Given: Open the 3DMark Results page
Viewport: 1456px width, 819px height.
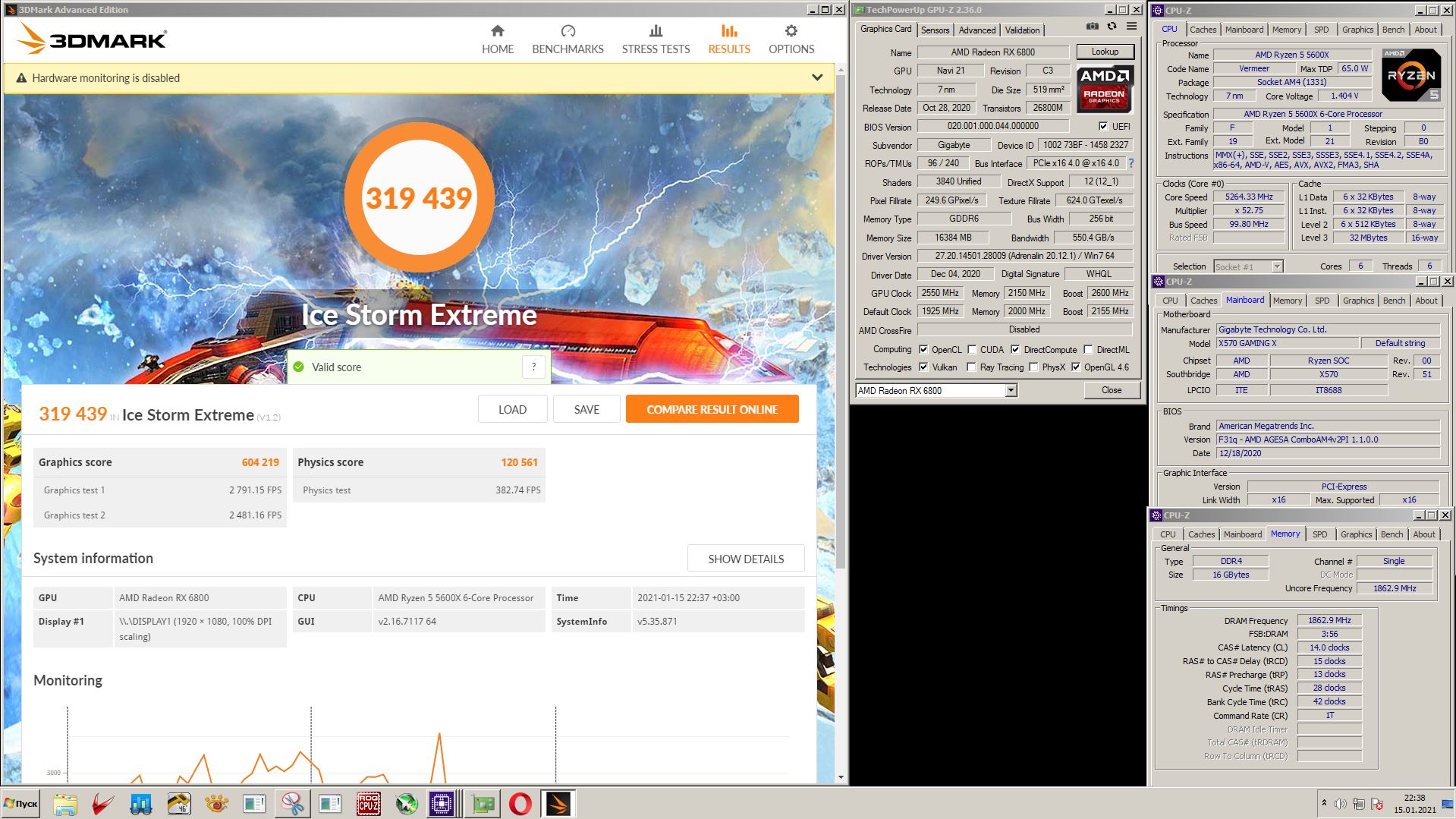Looking at the screenshot, I should [729, 39].
